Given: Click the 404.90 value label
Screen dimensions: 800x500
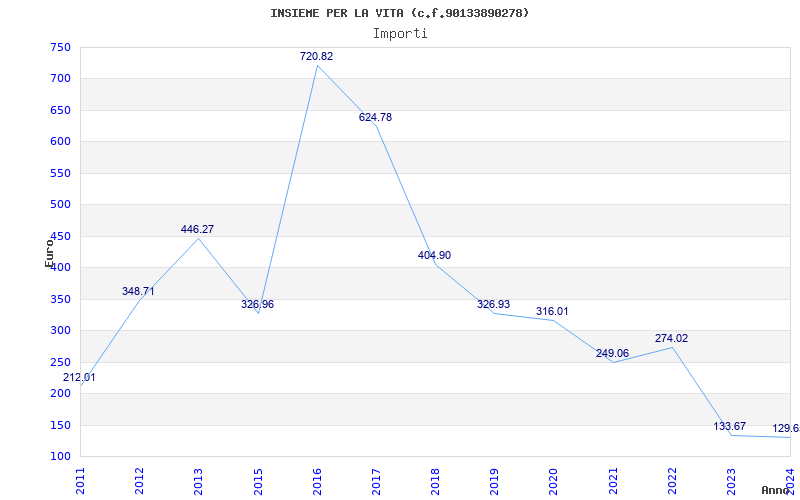Looking at the screenshot, I should (x=435, y=255).
